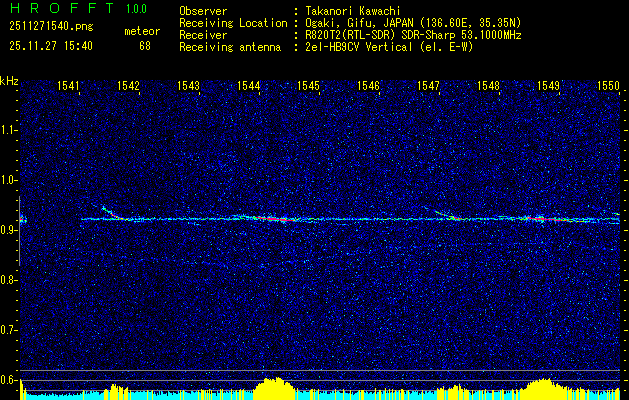The width and height of the screenshot is (629, 400).
Task: Click the 1542 time marker
Action: [128, 85]
